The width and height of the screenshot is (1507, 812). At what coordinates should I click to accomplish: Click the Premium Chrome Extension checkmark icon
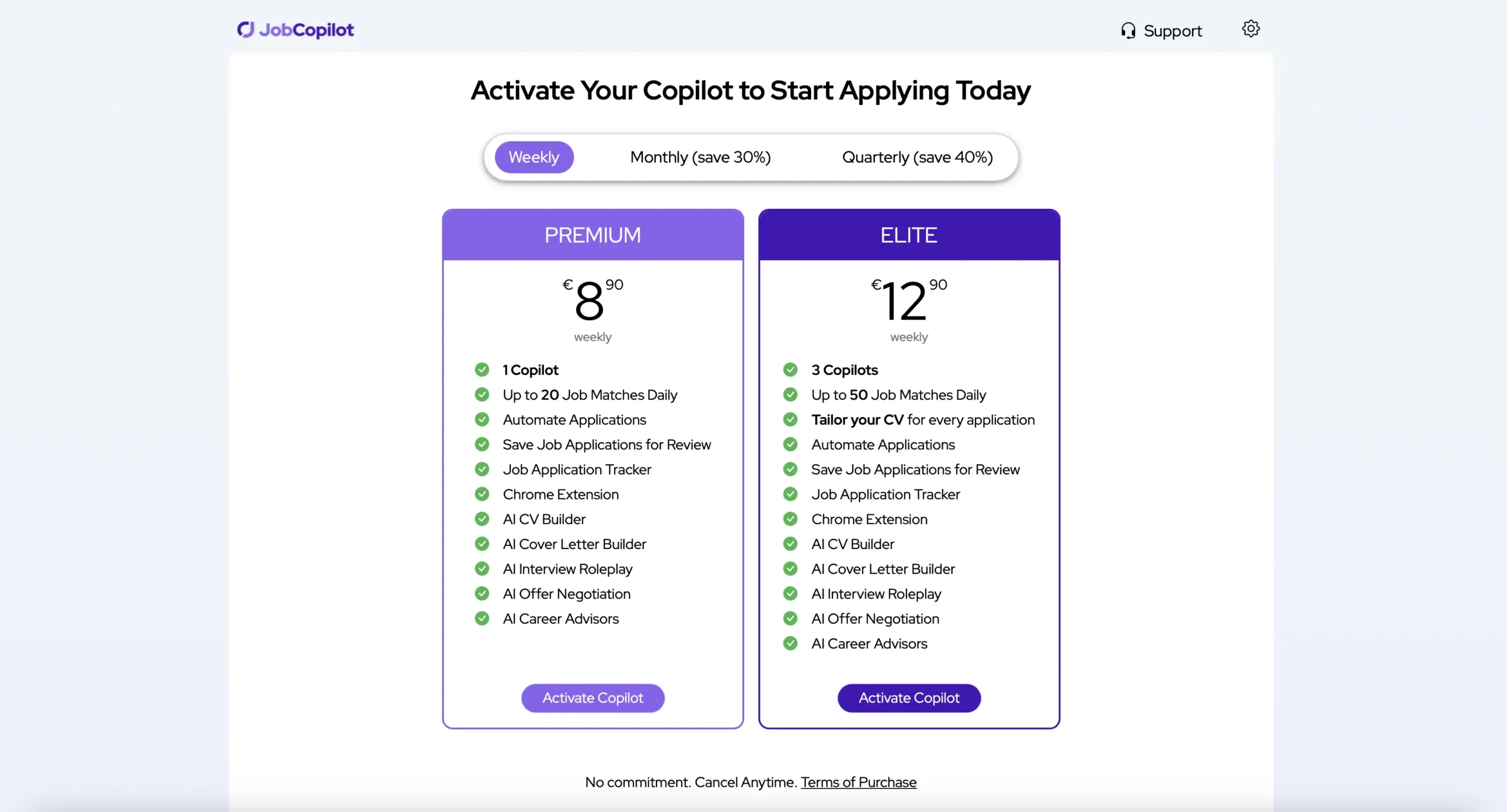(x=482, y=494)
